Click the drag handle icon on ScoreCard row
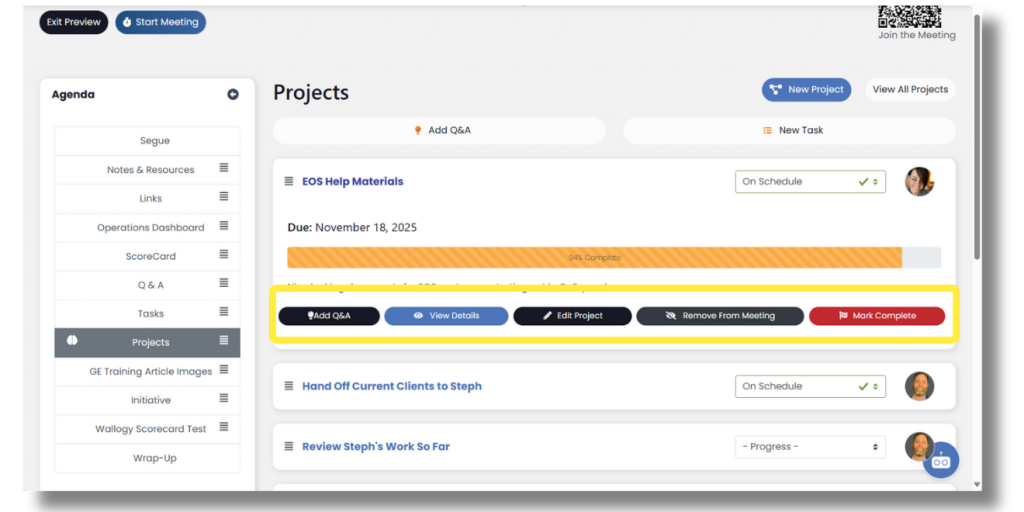 click(x=224, y=255)
